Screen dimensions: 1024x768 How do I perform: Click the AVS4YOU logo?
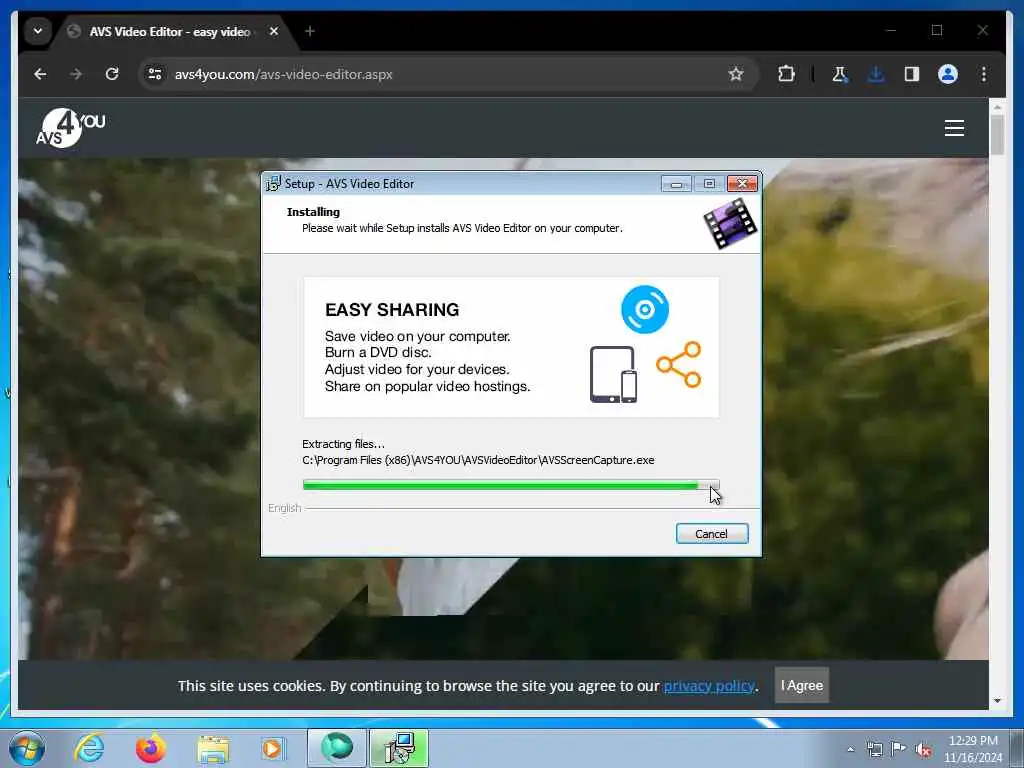70,128
